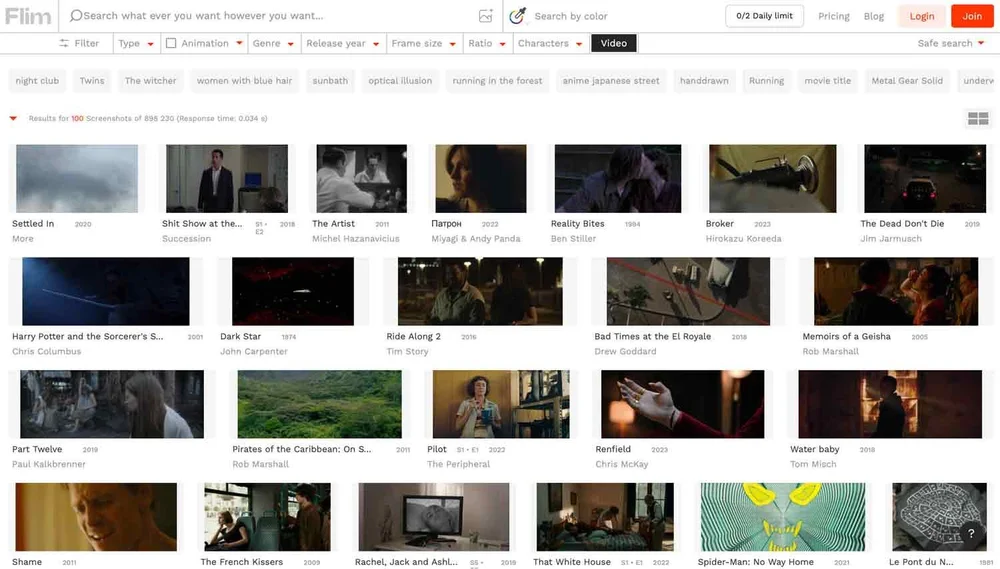
Task: Click the Filter sliders icon
Action: point(64,43)
